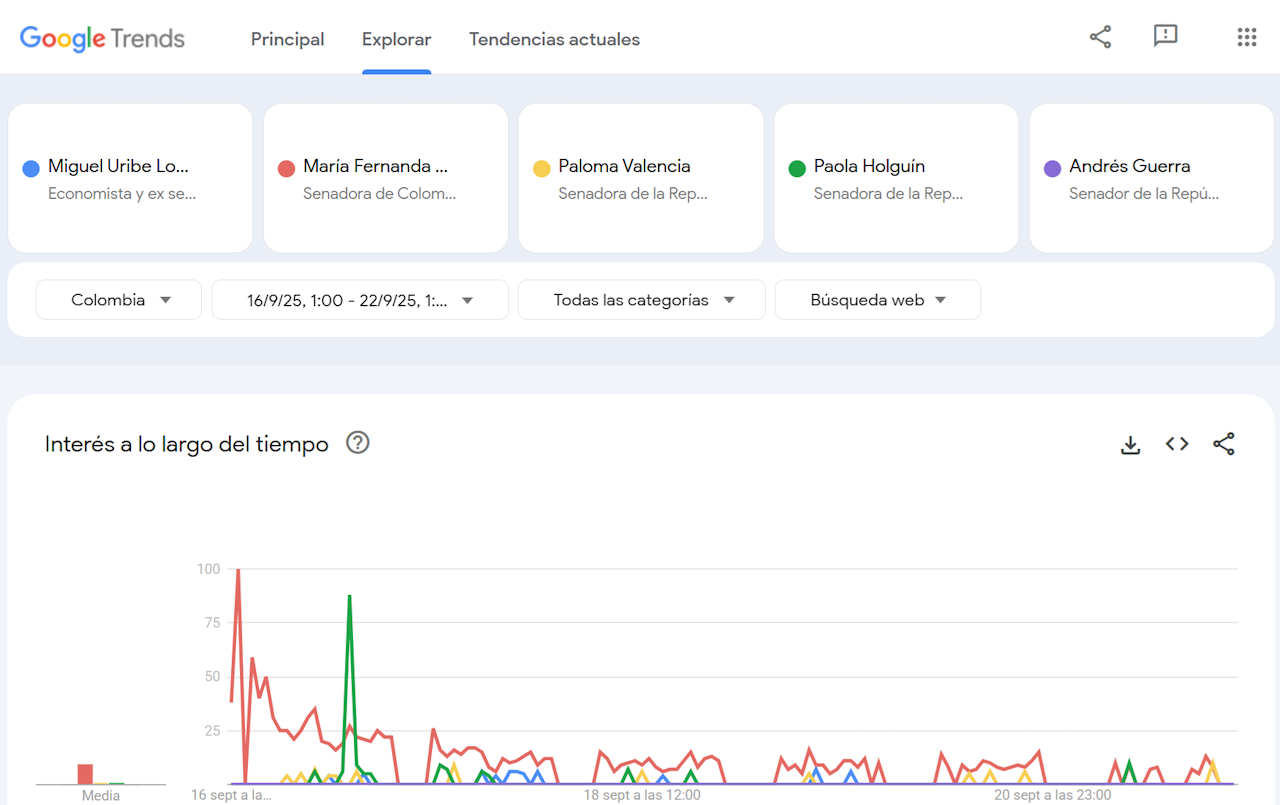Edit the Miguel Uribe search term card
Image resolution: width=1280 pixels, height=805 pixels.
tap(130, 178)
